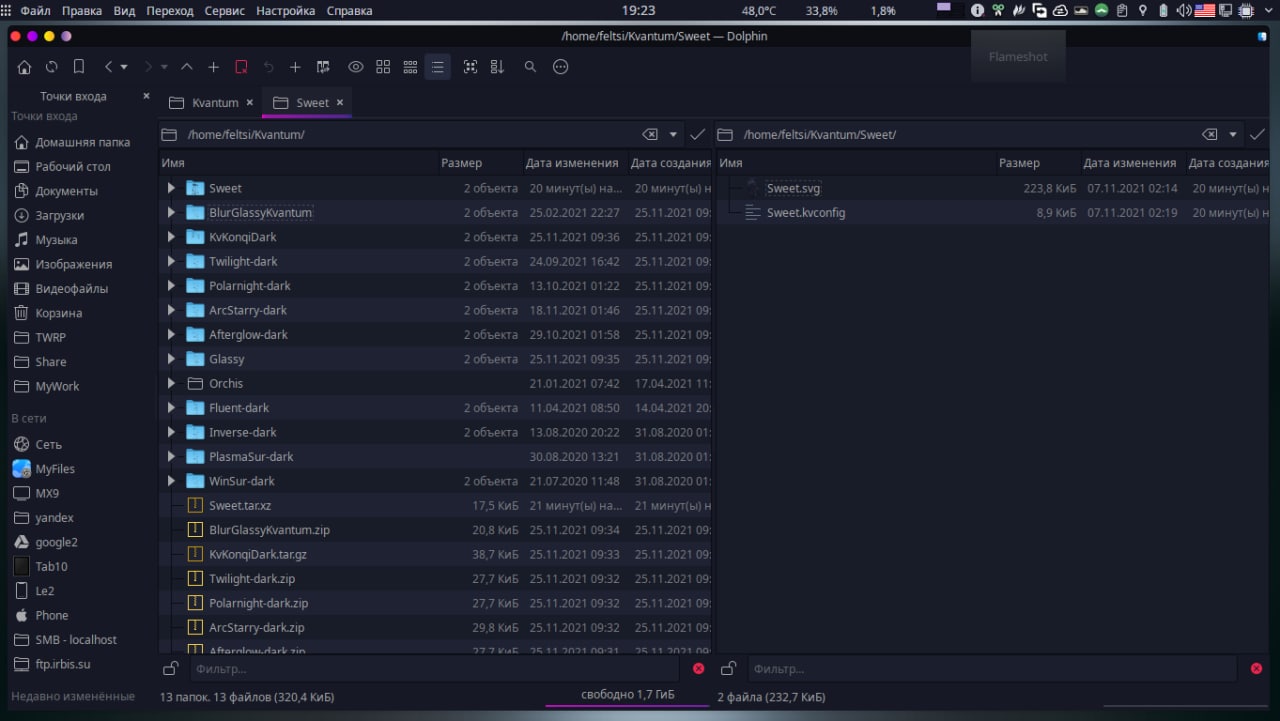Screen dimensions: 1280x721
Task: Open the battery indicator in system tray
Action: [1163, 11]
